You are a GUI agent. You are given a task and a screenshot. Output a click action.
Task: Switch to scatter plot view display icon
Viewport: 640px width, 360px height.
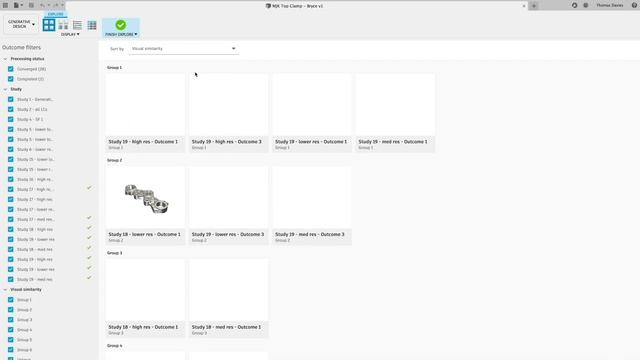[x=77, y=25]
